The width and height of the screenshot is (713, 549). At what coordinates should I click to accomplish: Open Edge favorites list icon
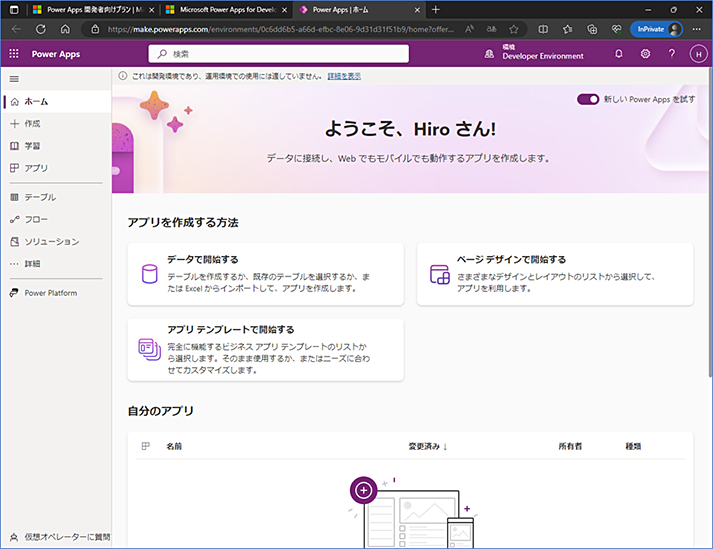[567, 29]
